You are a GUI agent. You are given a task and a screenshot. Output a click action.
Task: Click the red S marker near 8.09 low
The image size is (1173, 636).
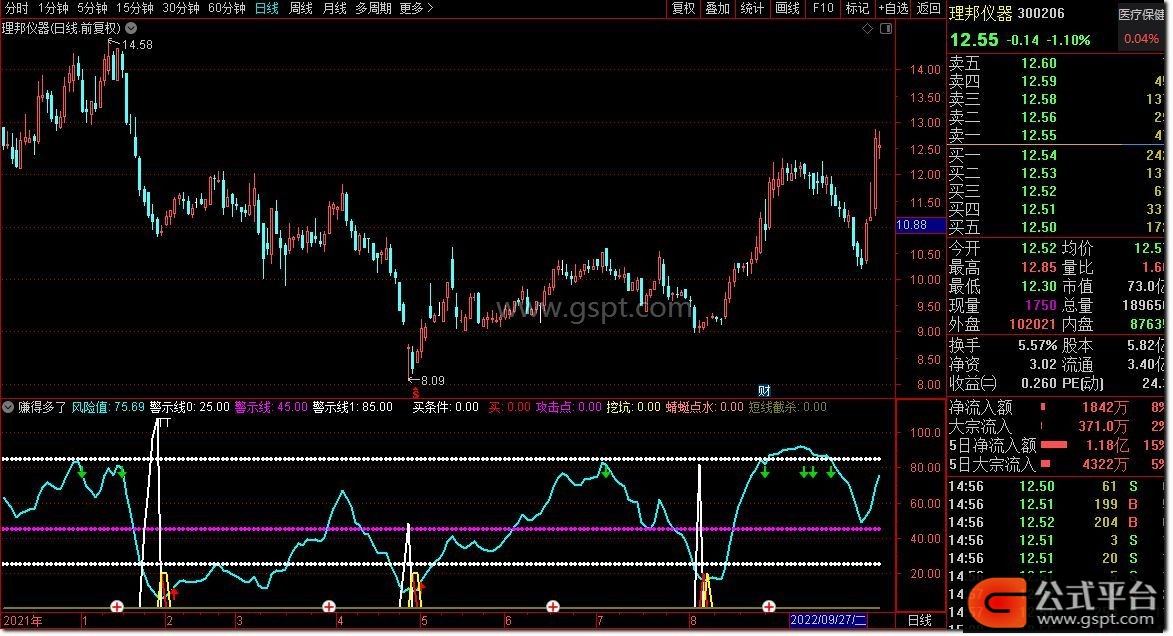point(415,393)
